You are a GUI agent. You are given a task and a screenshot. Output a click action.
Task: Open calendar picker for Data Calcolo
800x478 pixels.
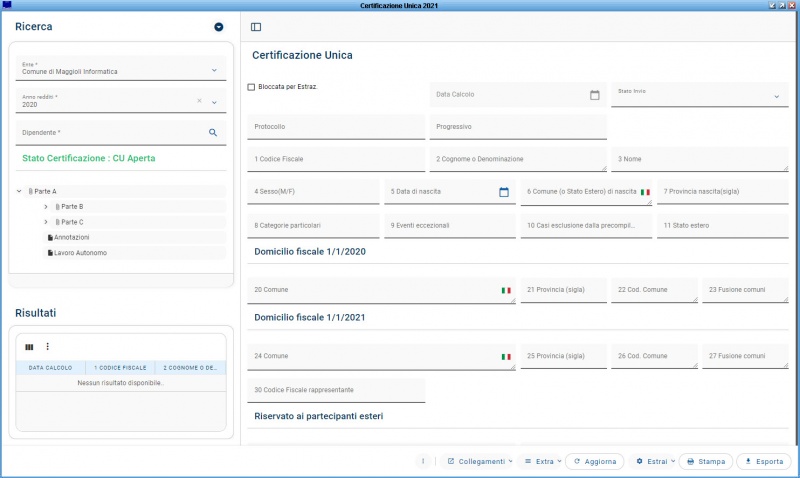pos(594,95)
